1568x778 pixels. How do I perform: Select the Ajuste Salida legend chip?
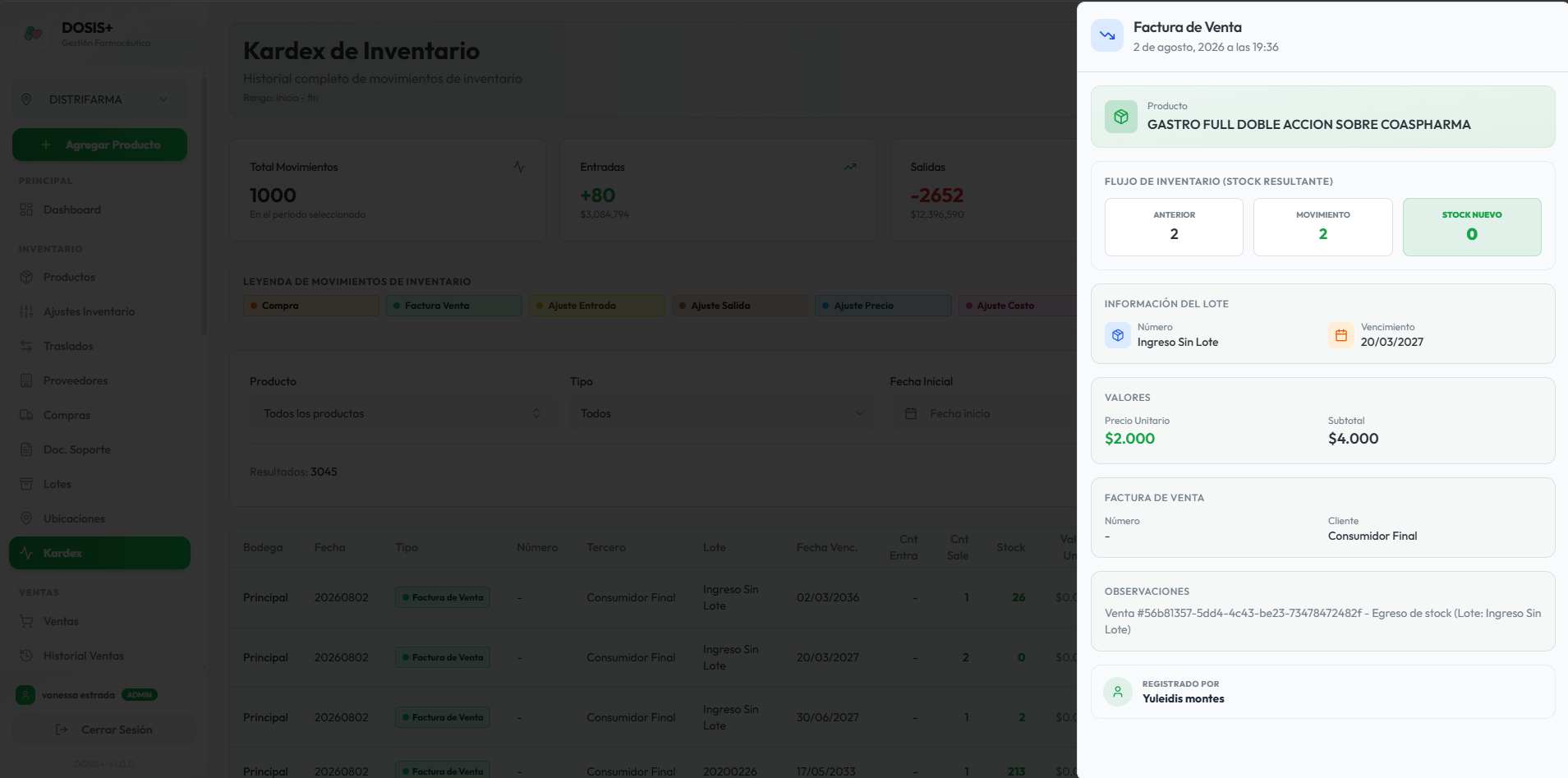coord(740,306)
